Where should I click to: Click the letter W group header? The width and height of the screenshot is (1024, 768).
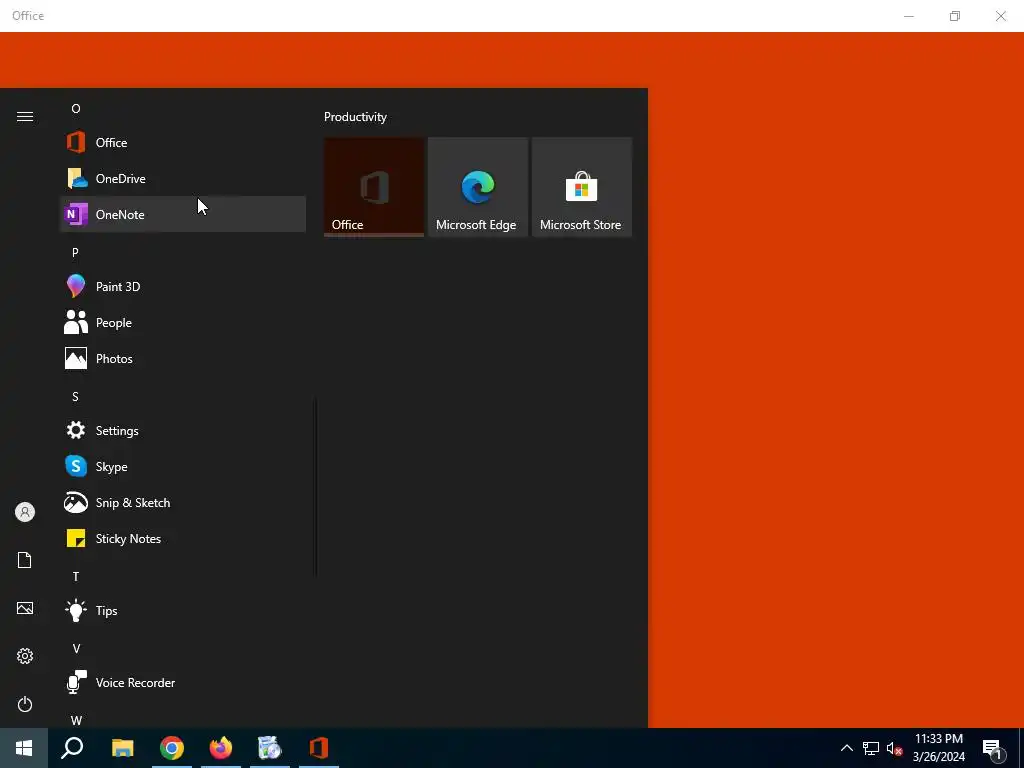click(x=76, y=720)
